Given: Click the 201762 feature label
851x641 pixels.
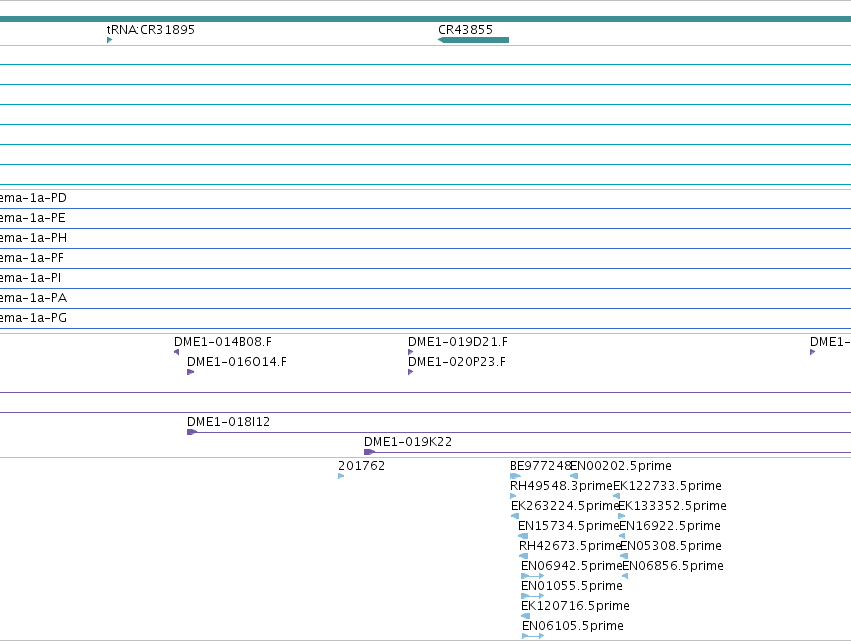Looking at the screenshot, I should (x=361, y=466).
